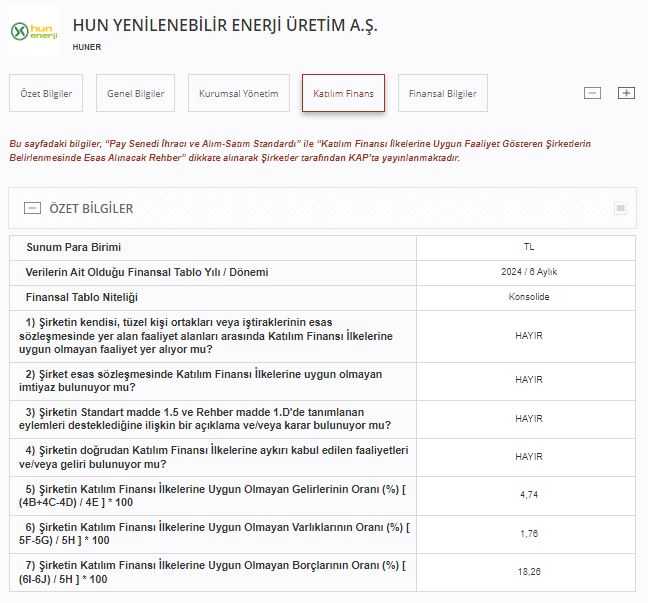Click the TL currency value
648x603 pixels.
pyautogui.click(x=529, y=247)
